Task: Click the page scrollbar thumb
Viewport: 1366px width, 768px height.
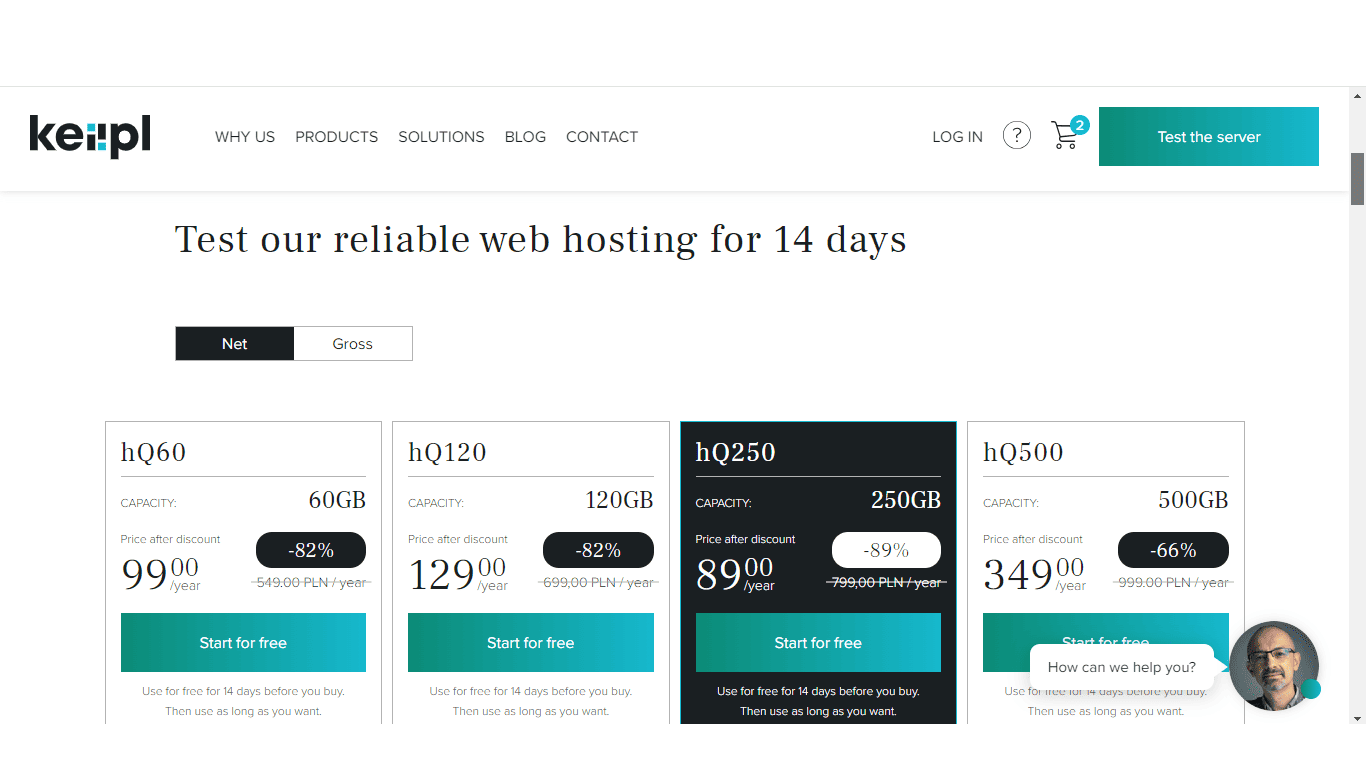Action: coord(1357,179)
